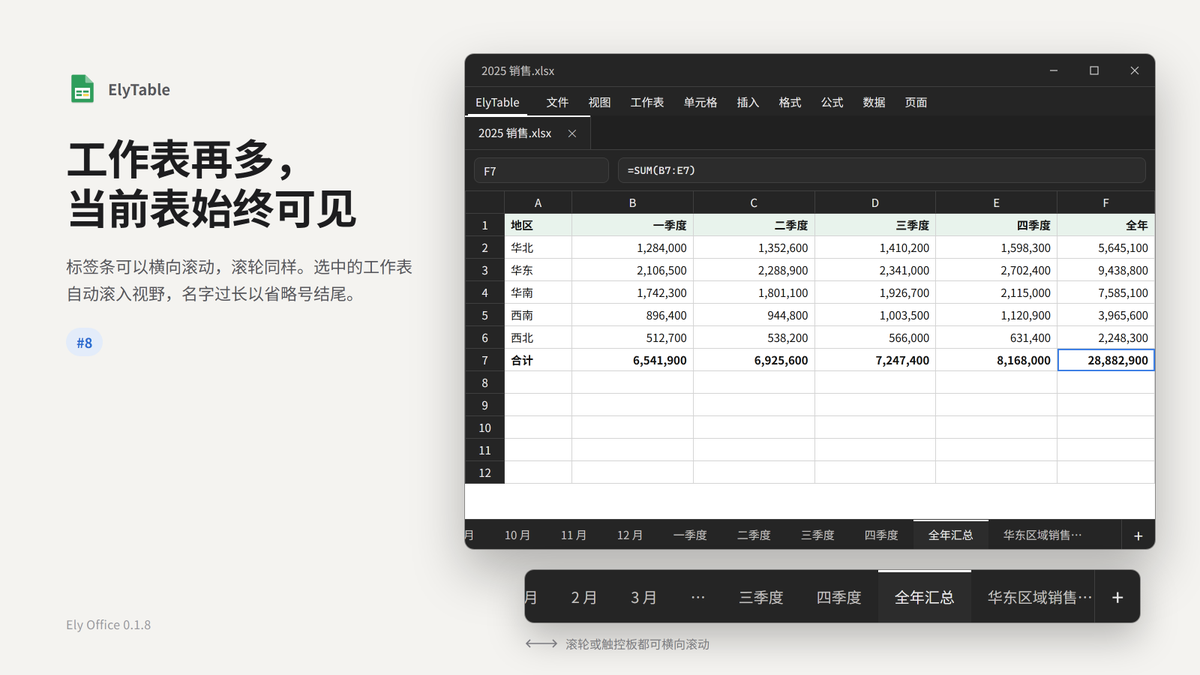Click the cell reference box showing F7
This screenshot has height=675, width=1200.
coord(541,170)
